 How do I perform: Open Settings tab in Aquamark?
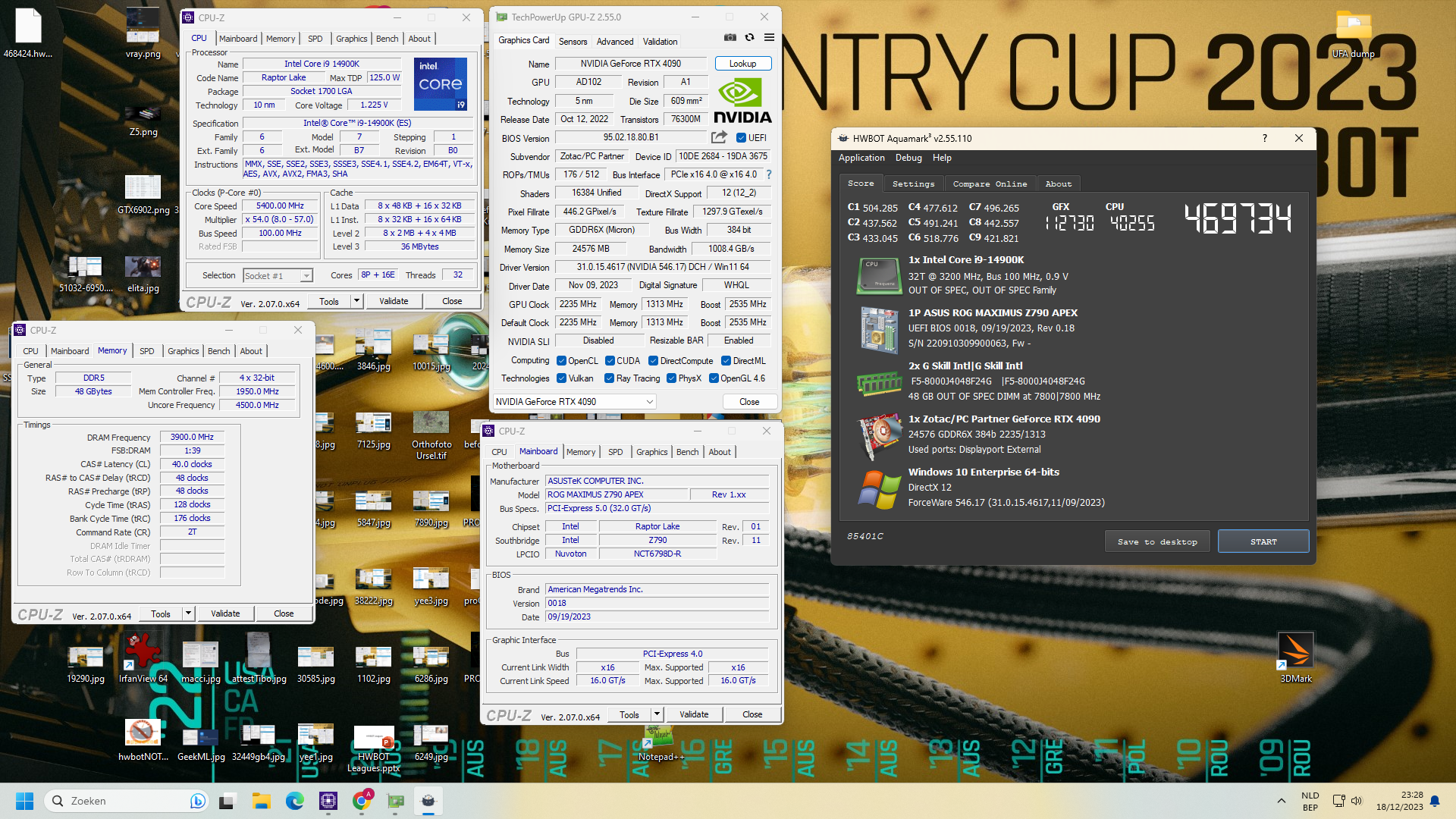pyautogui.click(x=913, y=184)
